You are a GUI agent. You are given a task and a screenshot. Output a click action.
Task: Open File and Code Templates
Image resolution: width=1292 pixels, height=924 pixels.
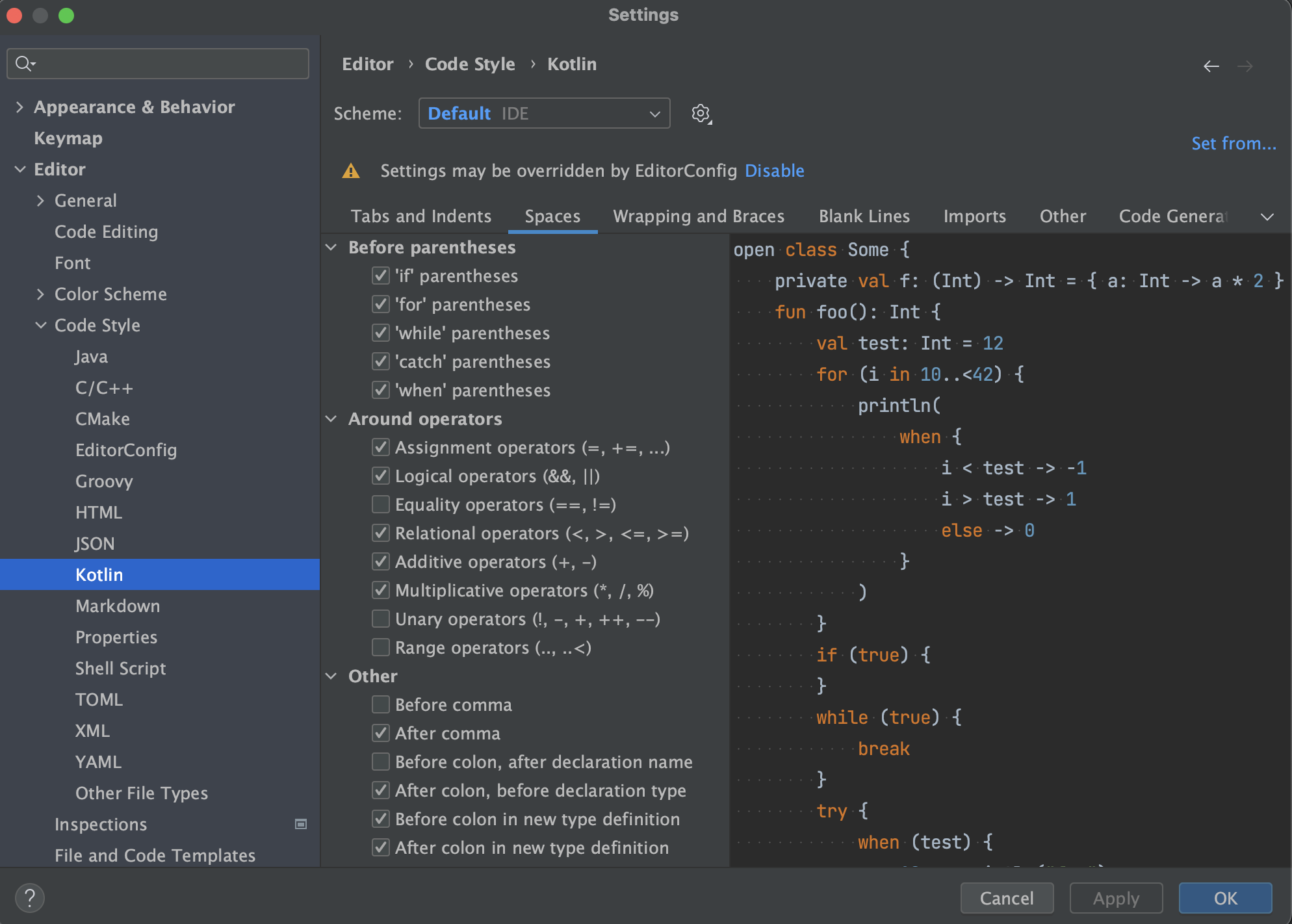click(x=155, y=855)
